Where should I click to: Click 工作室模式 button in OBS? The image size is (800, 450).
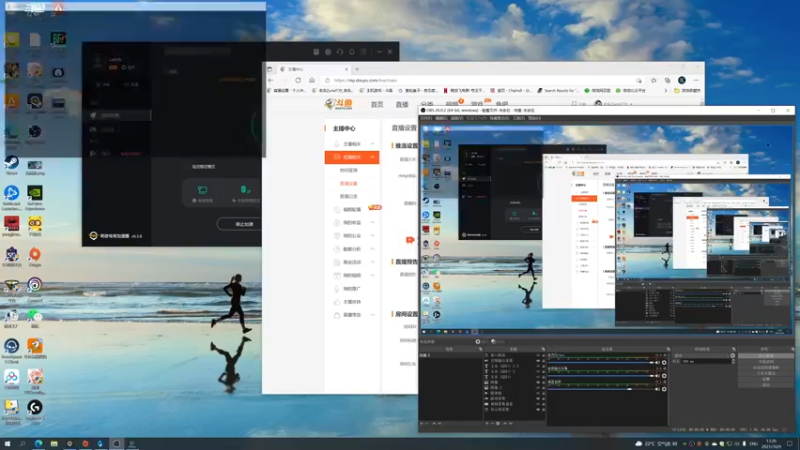coord(766,373)
